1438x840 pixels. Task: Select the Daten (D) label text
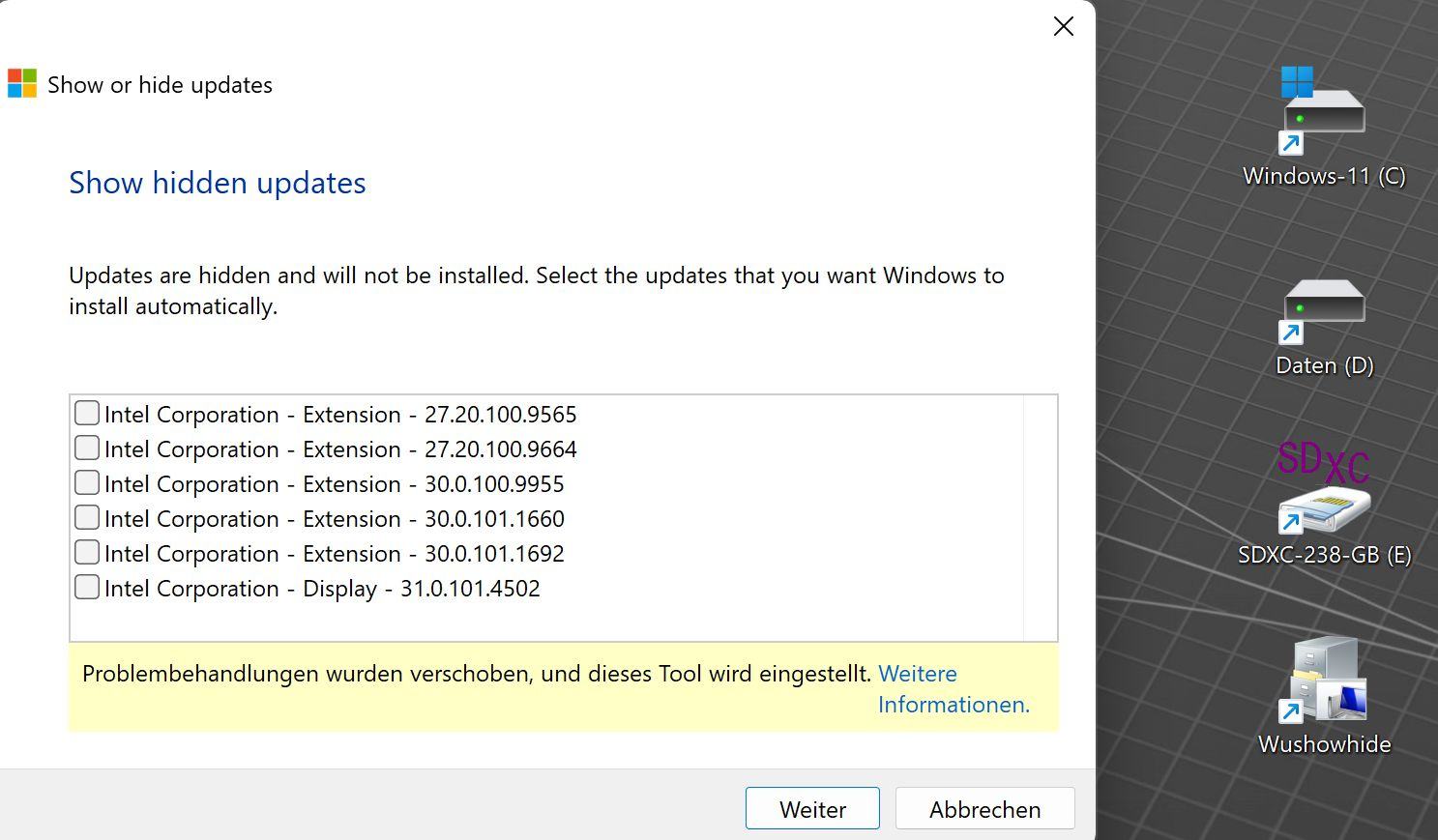(1324, 365)
